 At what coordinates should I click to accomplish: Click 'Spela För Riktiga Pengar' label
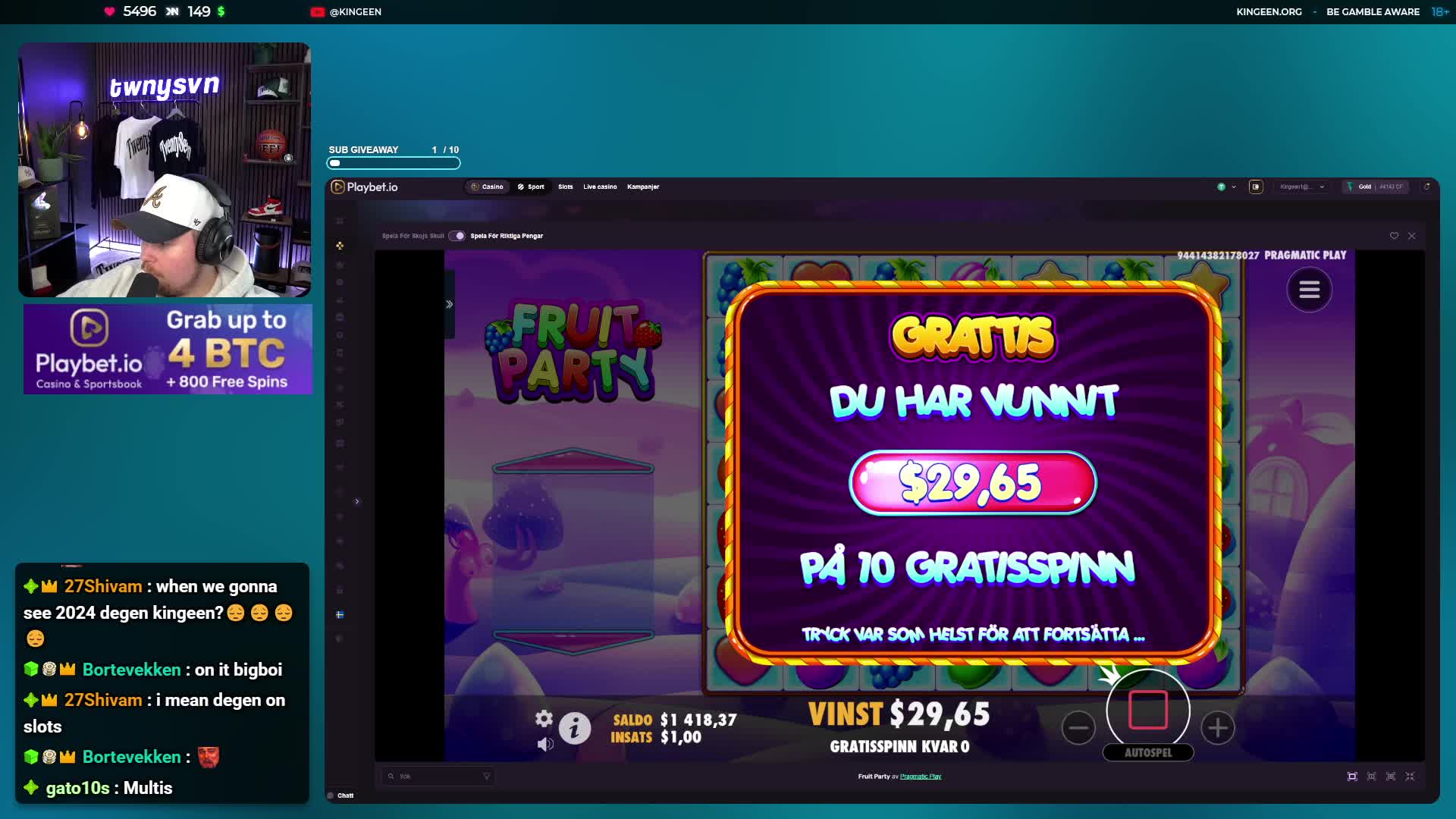pos(507,236)
